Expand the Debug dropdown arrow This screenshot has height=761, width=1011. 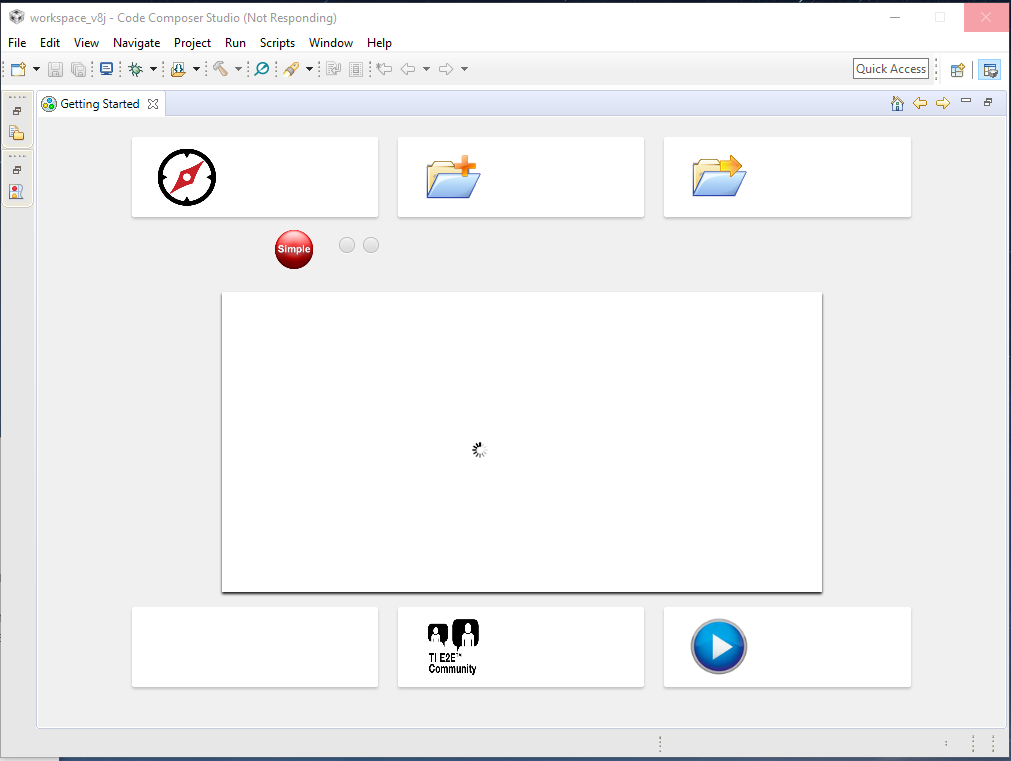pyautogui.click(x=153, y=69)
